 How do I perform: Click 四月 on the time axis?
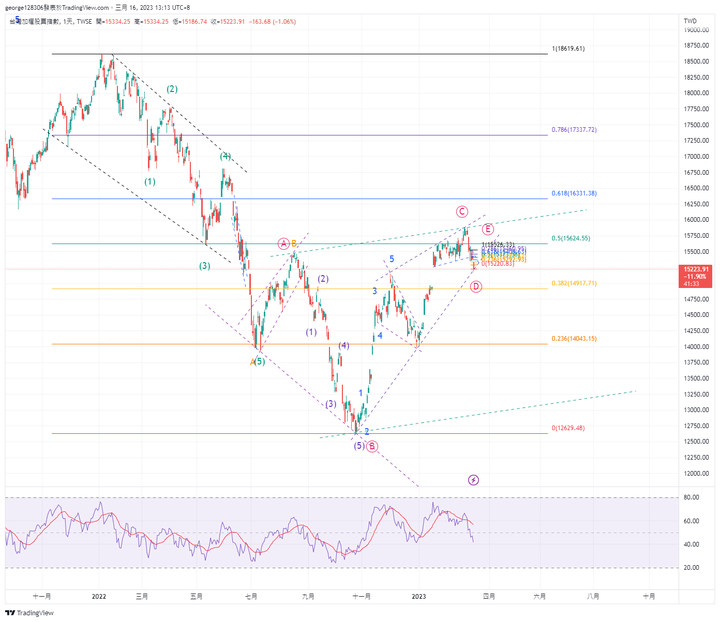pyautogui.click(x=489, y=596)
